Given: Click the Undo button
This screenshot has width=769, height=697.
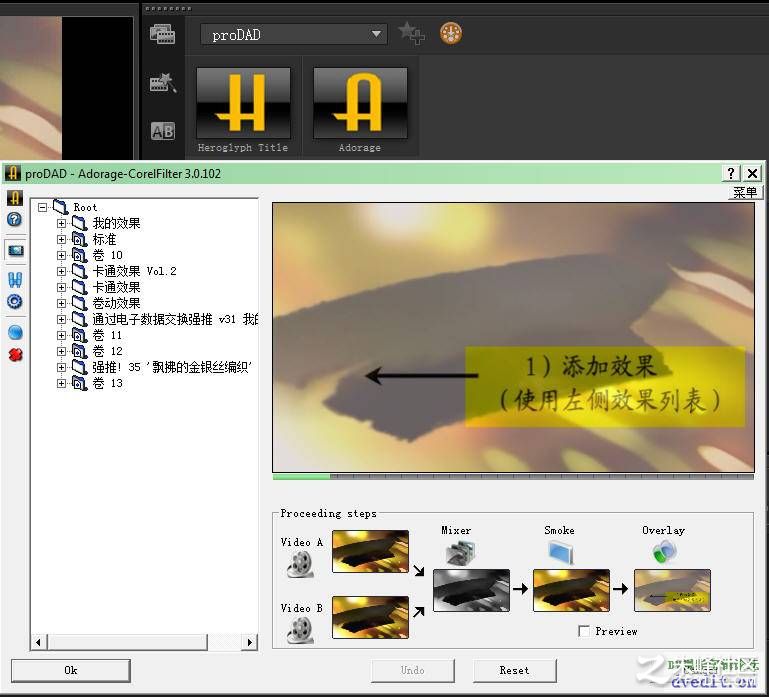Looking at the screenshot, I should pyautogui.click(x=412, y=671).
